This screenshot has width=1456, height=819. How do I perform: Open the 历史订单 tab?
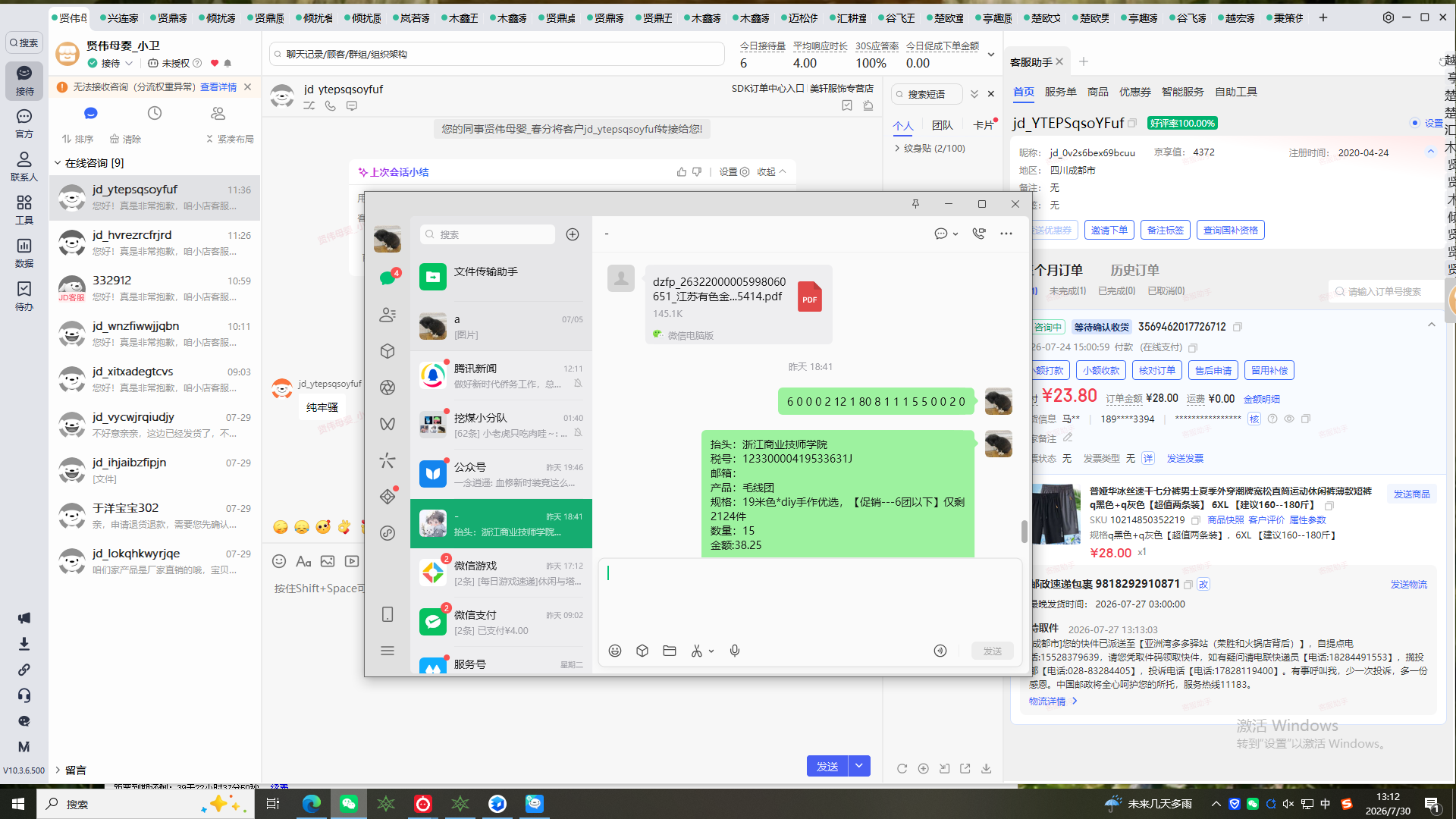tap(1134, 270)
